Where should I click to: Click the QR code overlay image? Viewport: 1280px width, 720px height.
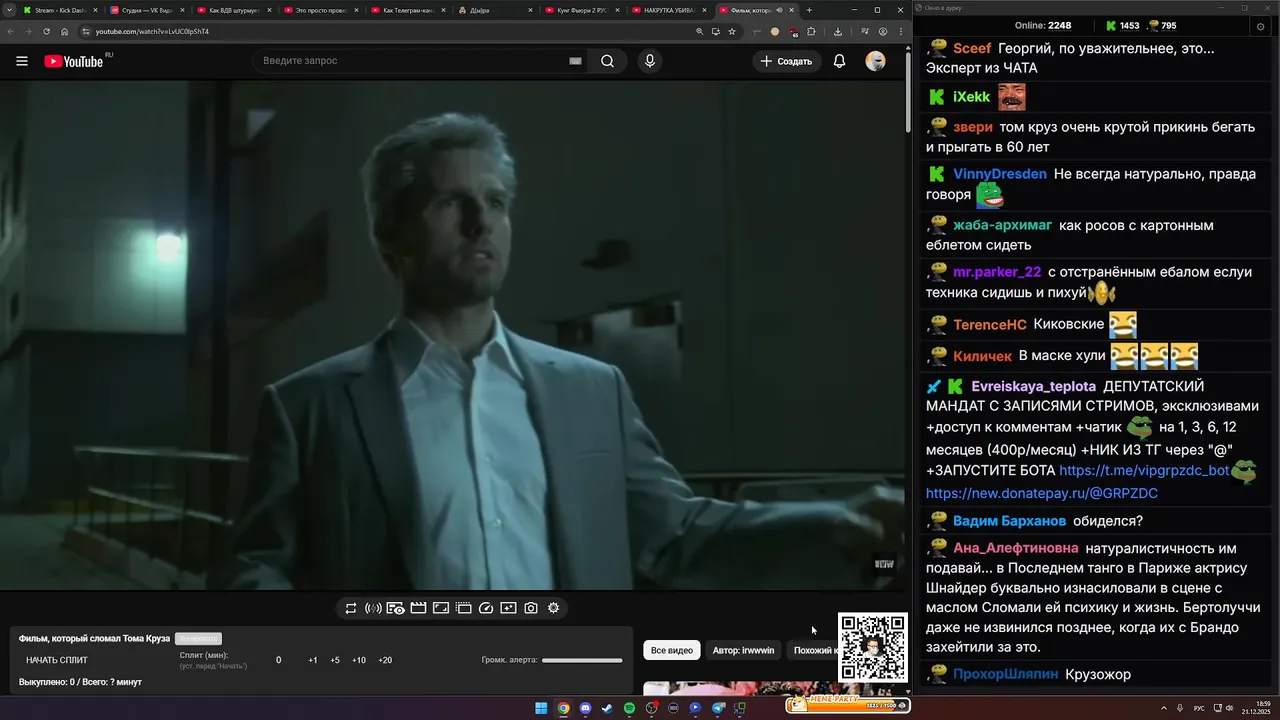point(873,648)
